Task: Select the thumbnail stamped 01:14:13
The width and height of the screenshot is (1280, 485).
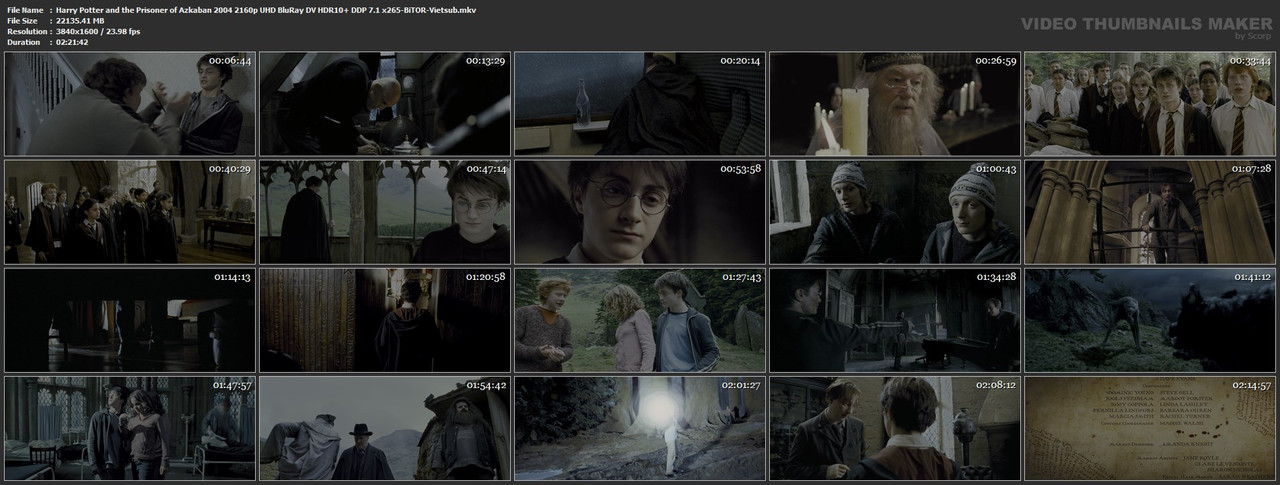Action: click(x=130, y=320)
